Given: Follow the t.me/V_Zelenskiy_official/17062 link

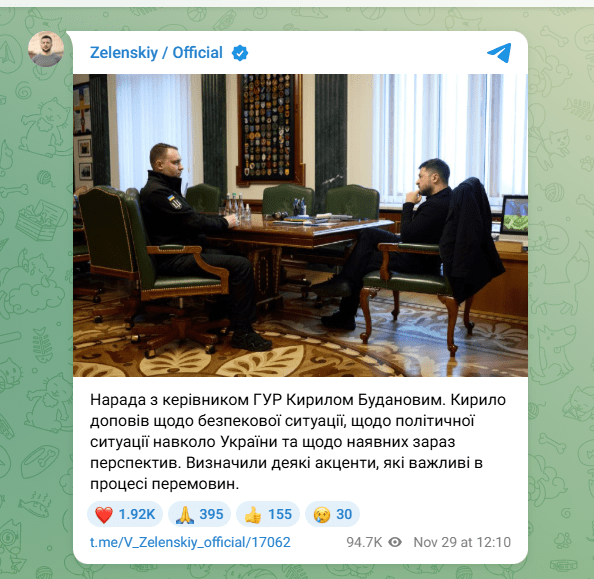Looking at the screenshot, I should click(190, 542).
